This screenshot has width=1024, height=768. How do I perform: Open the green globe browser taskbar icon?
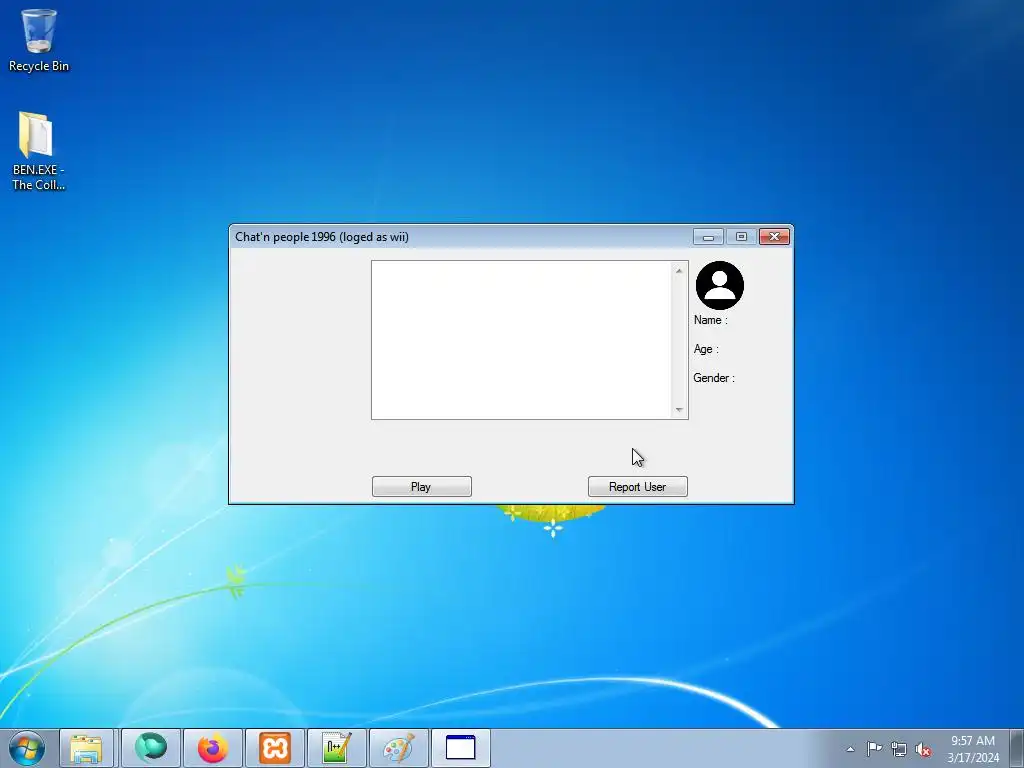point(150,748)
